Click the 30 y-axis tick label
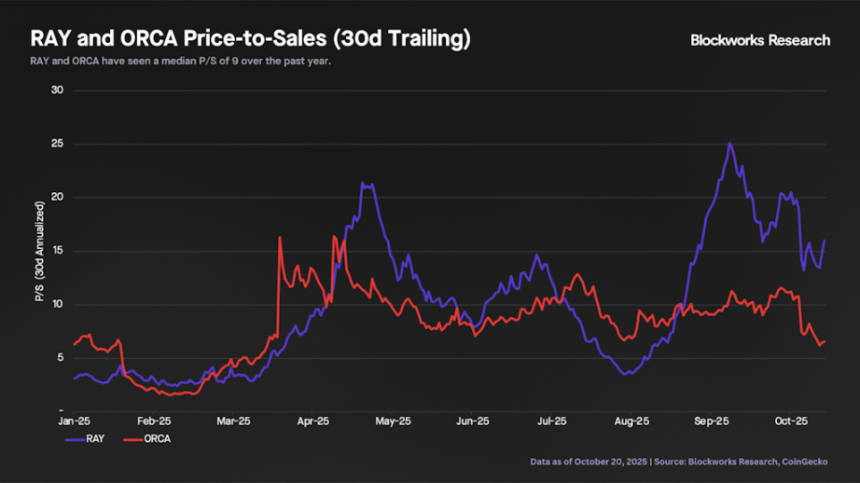This screenshot has width=860, height=483. [57, 90]
